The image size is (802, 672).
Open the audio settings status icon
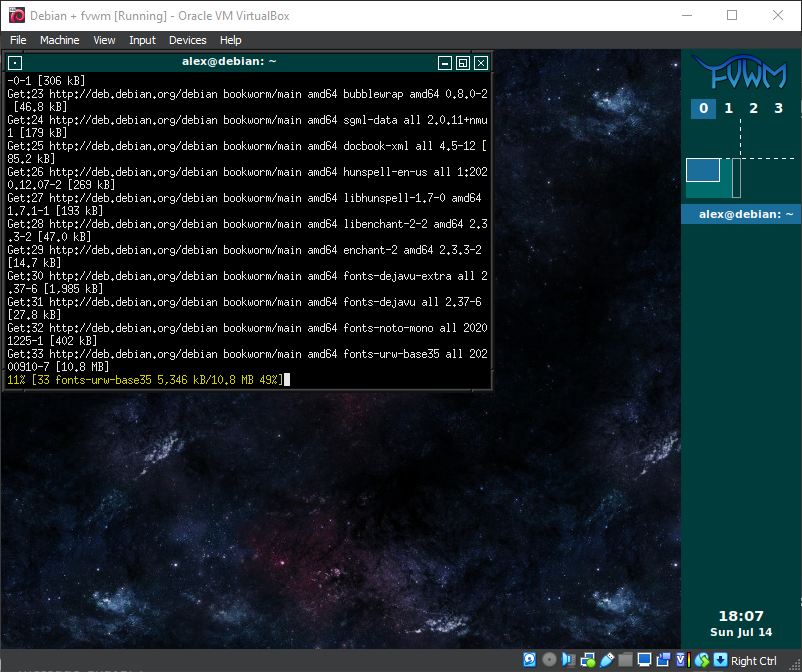568,660
